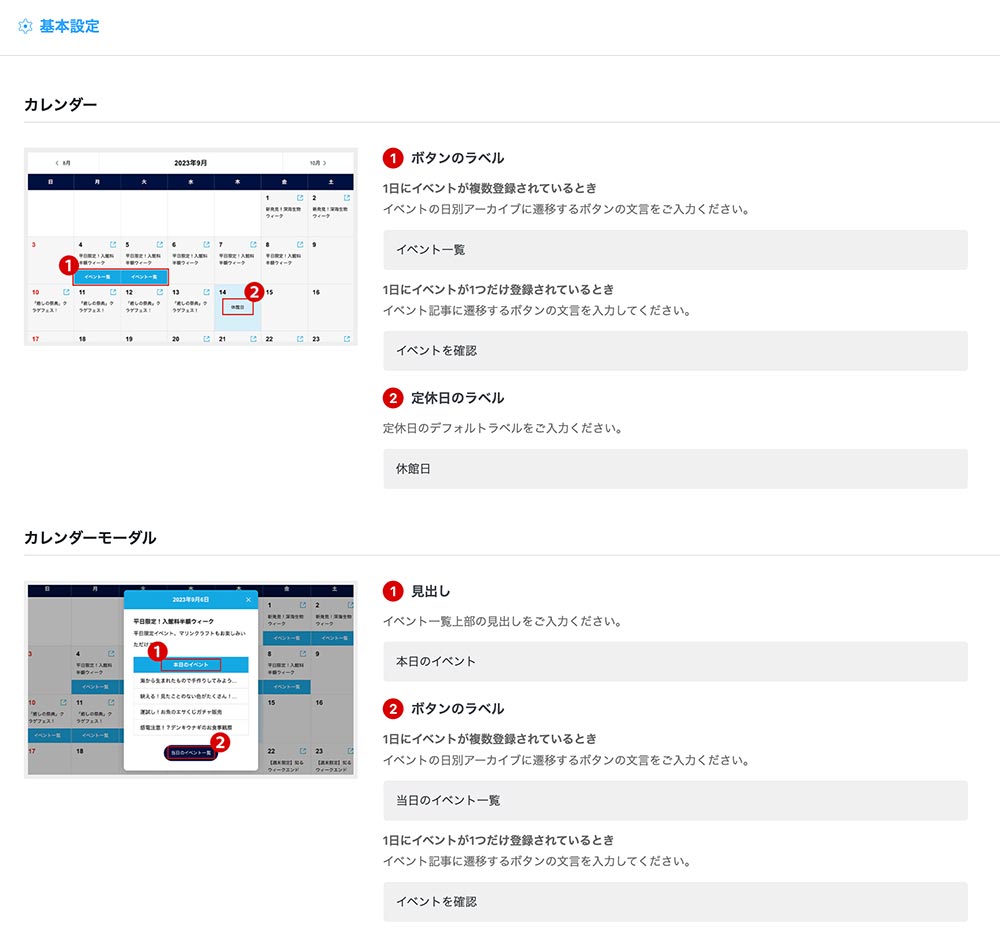Image resolution: width=1000 pixels, height=952 pixels.
Task: Go to next month 10月 in calendar preview
Action: [x=317, y=162]
